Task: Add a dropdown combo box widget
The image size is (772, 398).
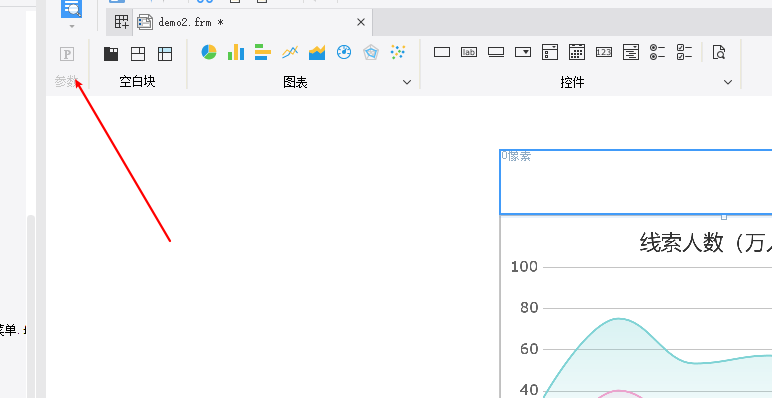Action: click(x=523, y=52)
